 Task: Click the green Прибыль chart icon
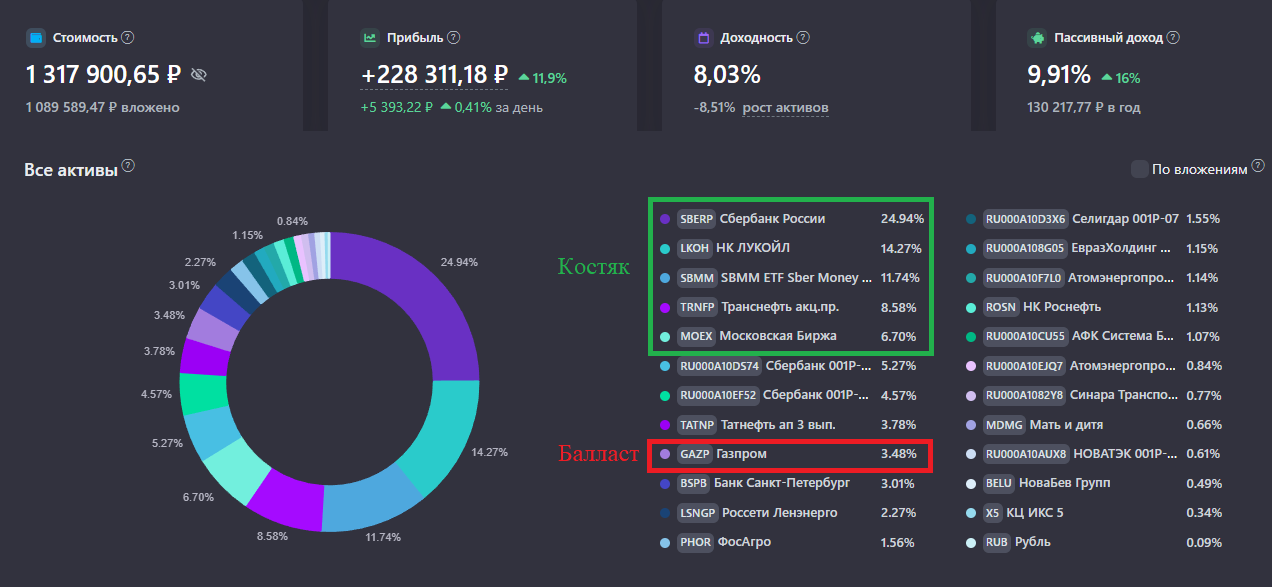(369, 38)
